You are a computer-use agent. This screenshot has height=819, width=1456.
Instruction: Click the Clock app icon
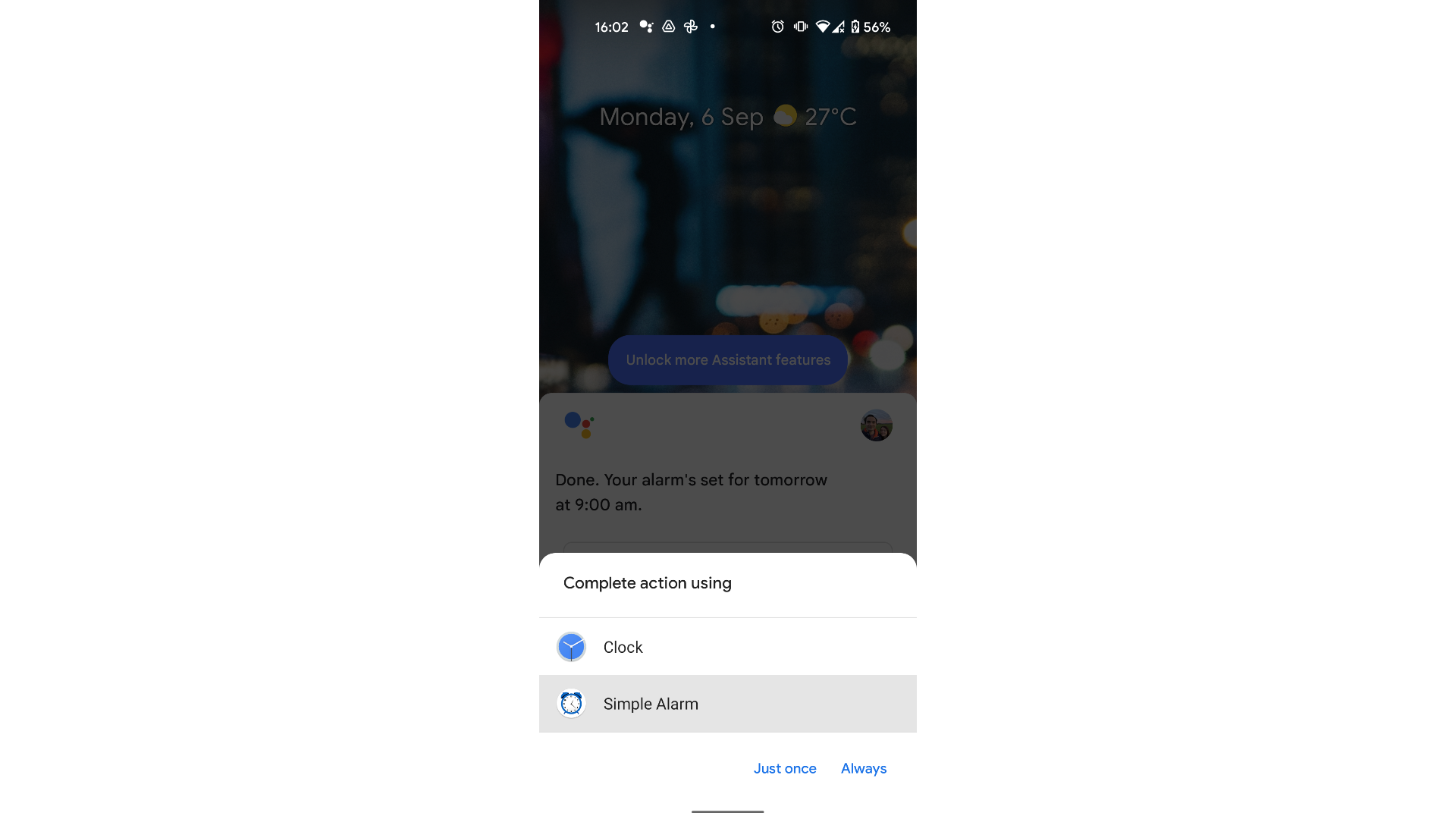click(570, 647)
